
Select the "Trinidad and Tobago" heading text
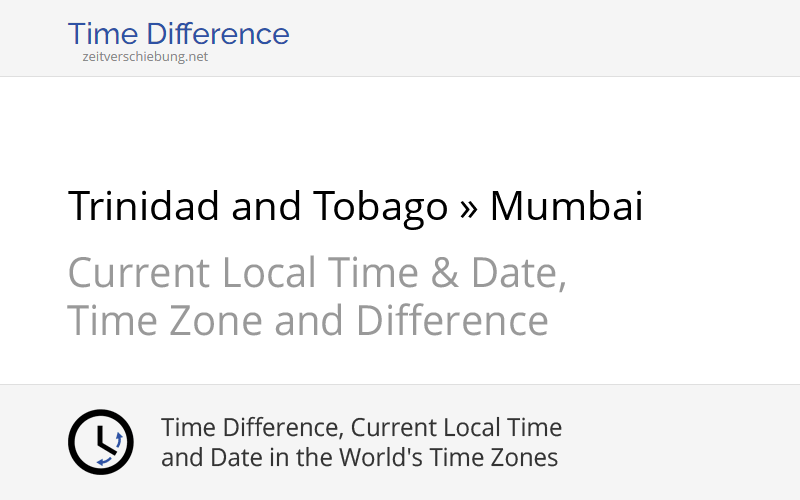[257, 207]
